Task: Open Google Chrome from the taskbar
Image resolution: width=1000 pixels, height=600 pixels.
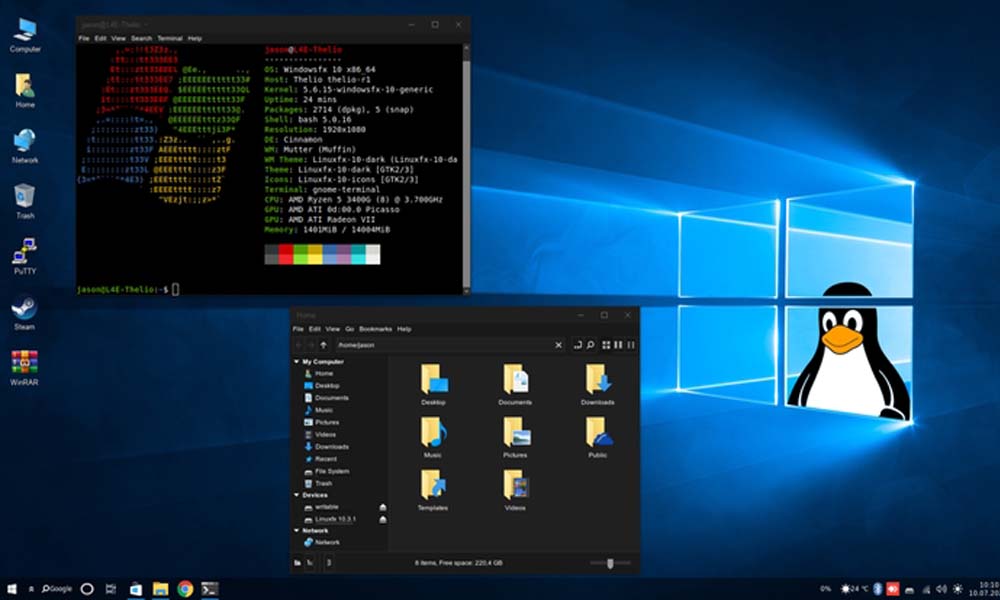Action: 185,589
